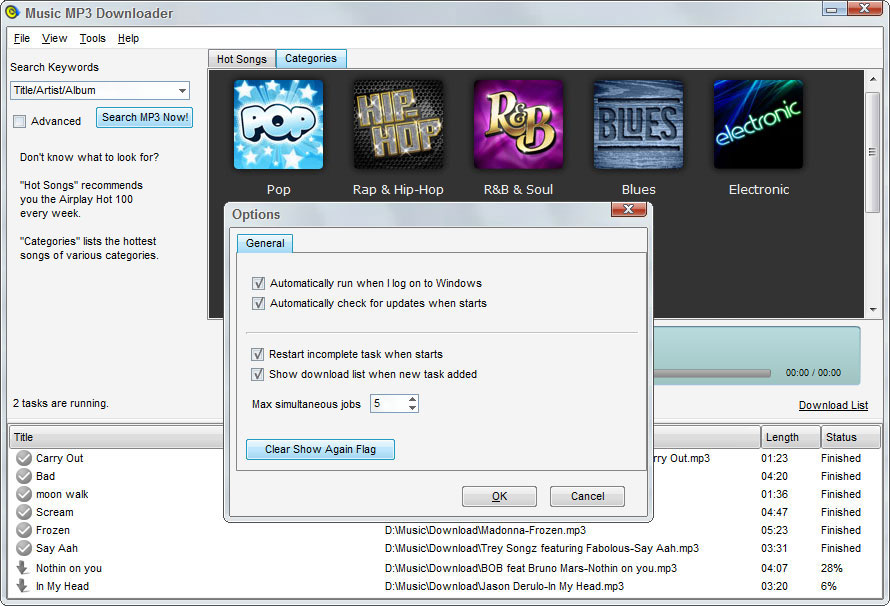Cancel the Options dialog
Image resolution: width=890 pixels, height=606 pixels.
(587, 496)
